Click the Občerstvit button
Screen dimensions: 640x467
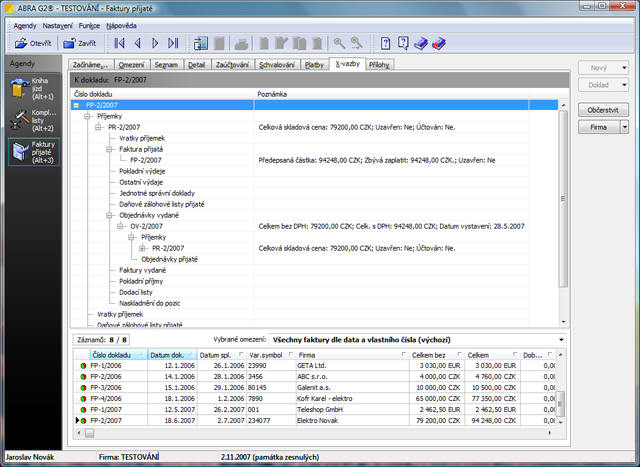(603, 110)
